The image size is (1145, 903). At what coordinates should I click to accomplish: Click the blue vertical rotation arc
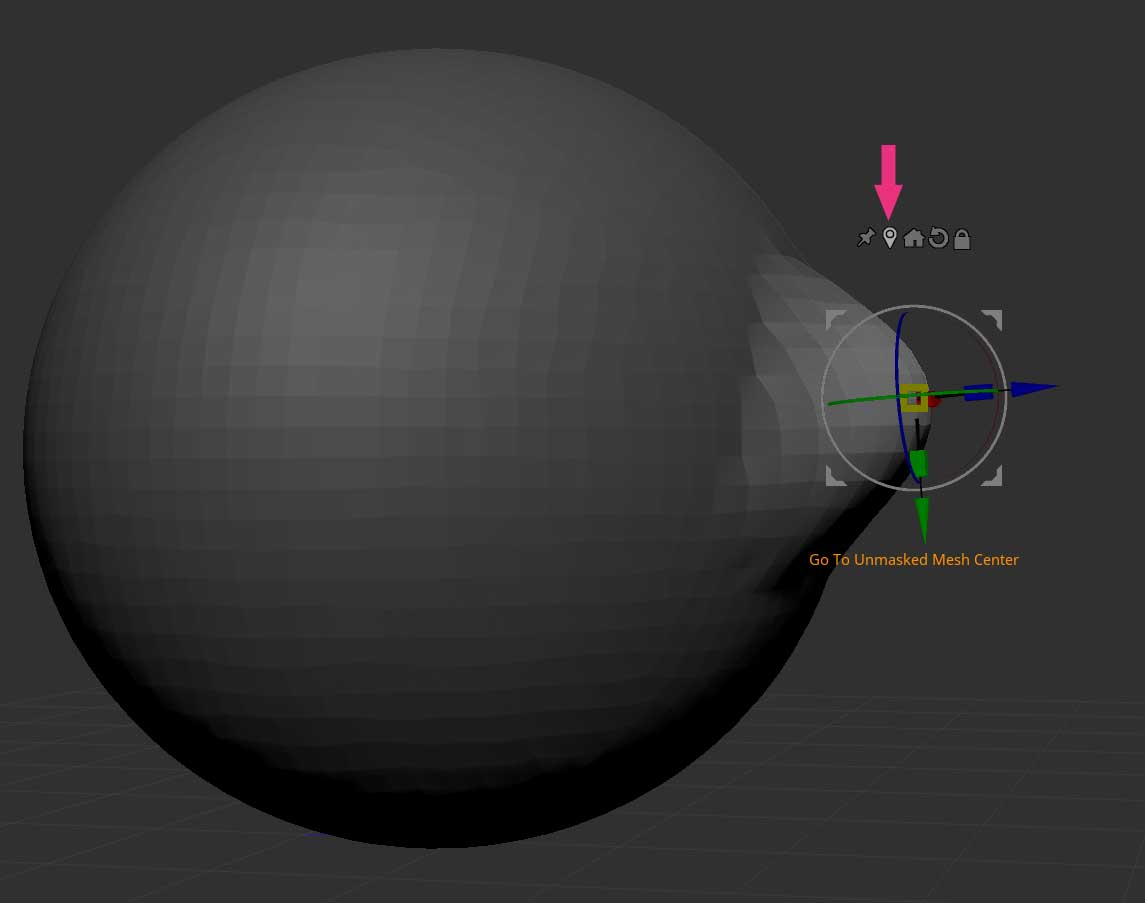coord(899,358)
